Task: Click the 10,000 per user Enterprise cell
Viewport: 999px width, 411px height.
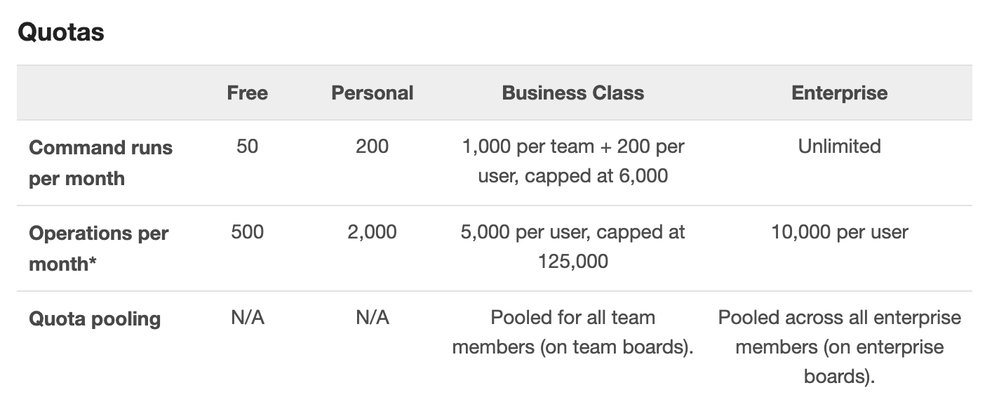Action: pyautogui.click(x=839, y=232)
